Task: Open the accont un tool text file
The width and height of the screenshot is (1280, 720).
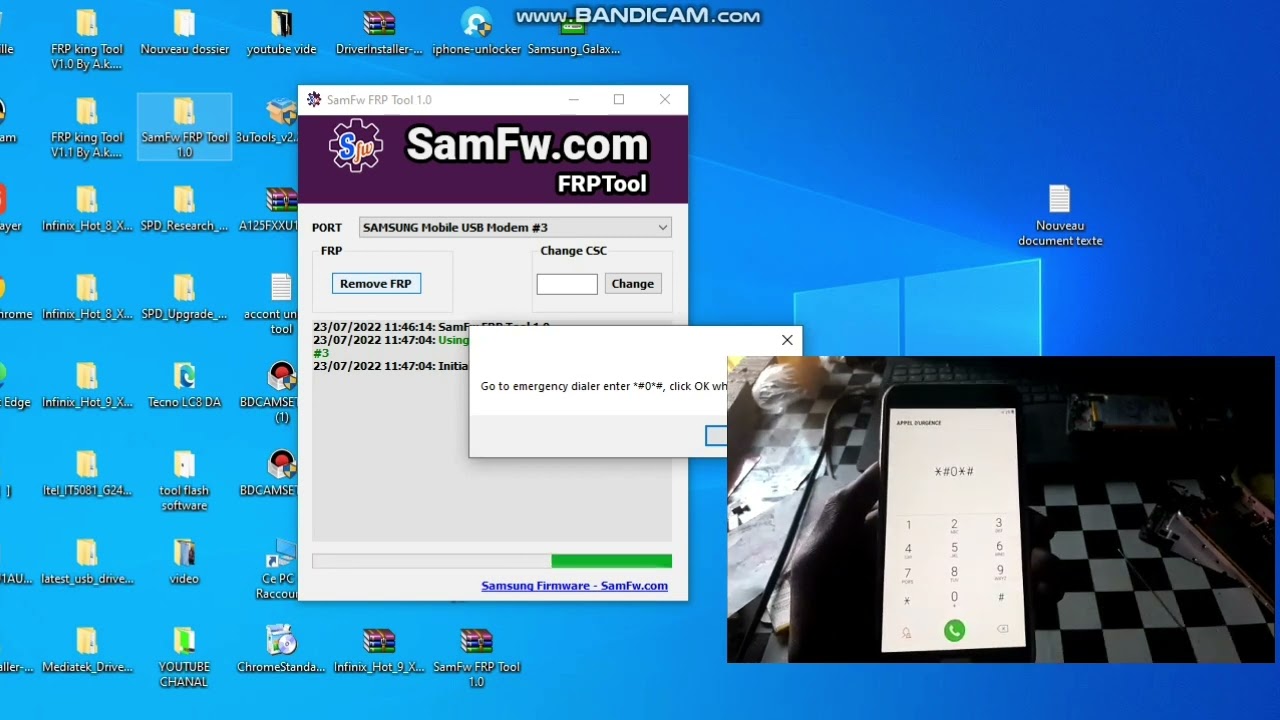Action: click(280, 304)
